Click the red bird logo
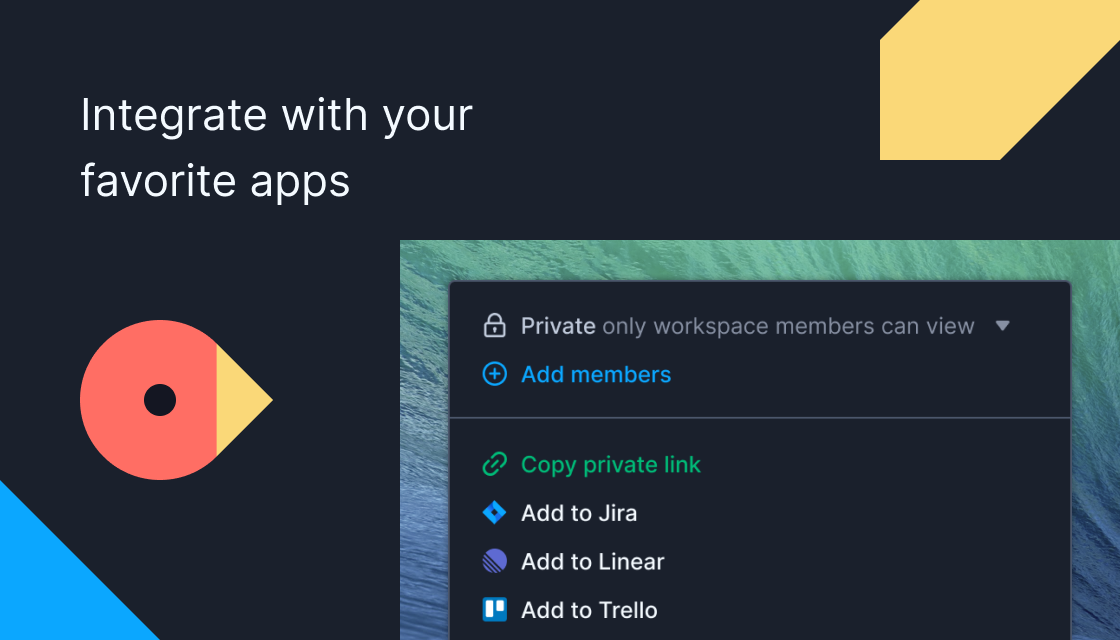 pos(176,400)
